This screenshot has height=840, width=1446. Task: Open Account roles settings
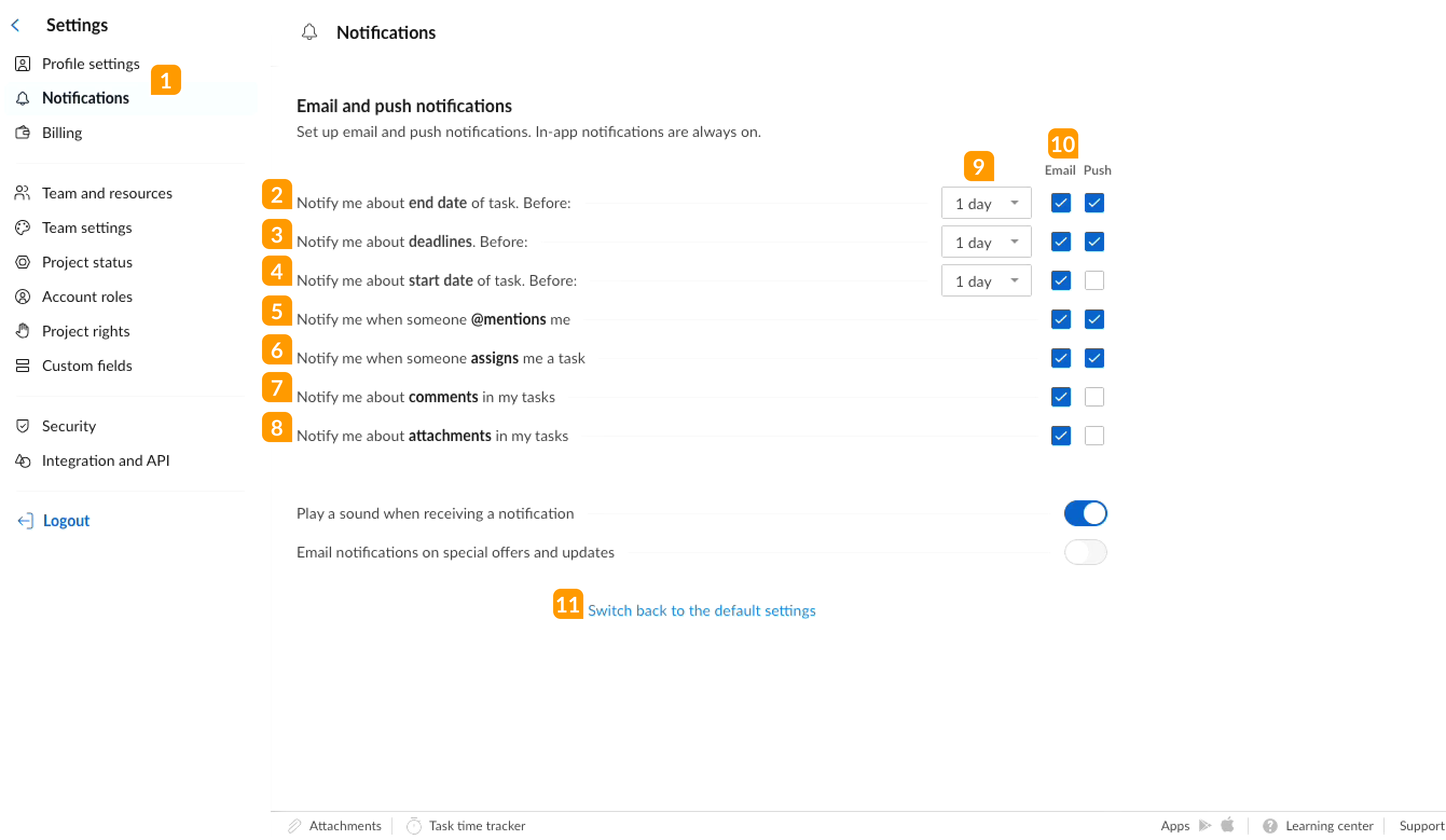click(x=87, y=297)
